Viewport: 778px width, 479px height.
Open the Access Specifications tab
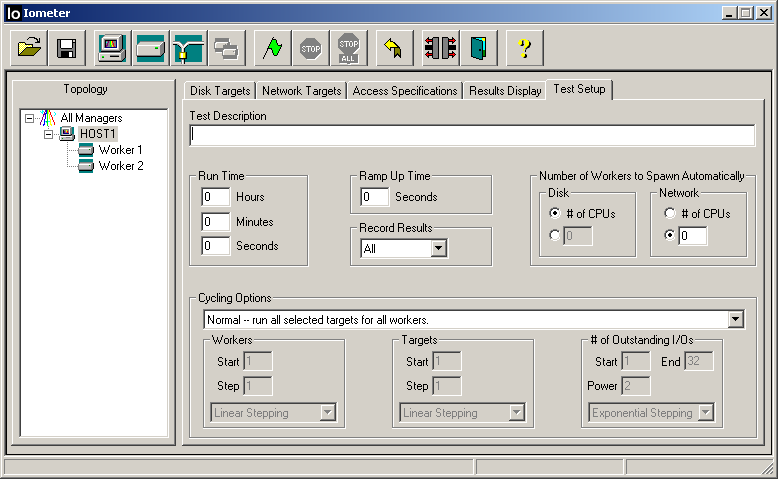(x=405, y=91)
